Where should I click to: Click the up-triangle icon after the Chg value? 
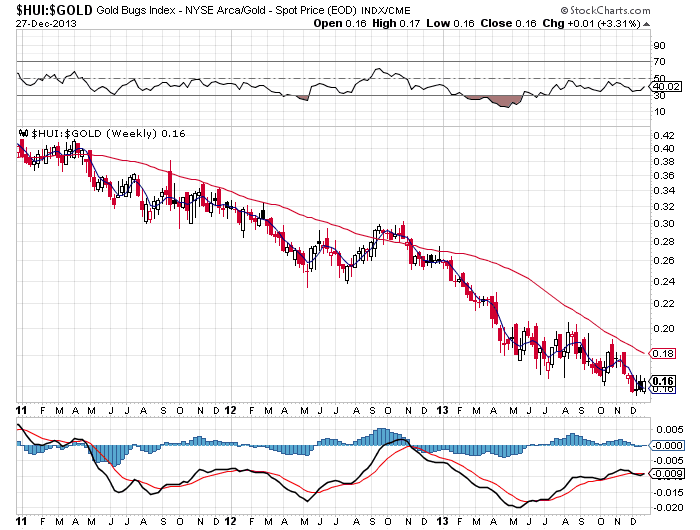[x=646, y=24]
